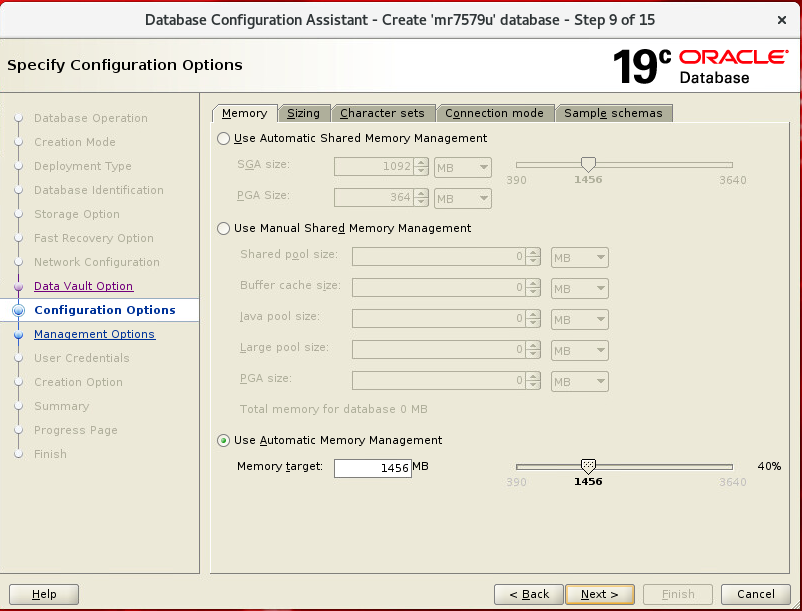This screenshot has width=802, height=611.
Task: Click the Data Vault Option step bullet
Action: [x=18, y=286]
